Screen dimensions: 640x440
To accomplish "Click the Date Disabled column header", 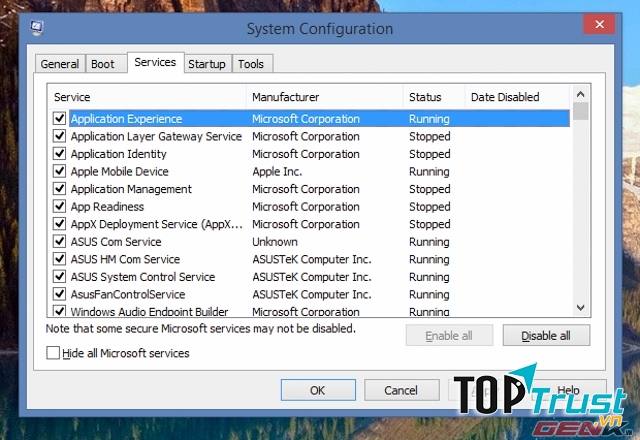I will point(515,97).
